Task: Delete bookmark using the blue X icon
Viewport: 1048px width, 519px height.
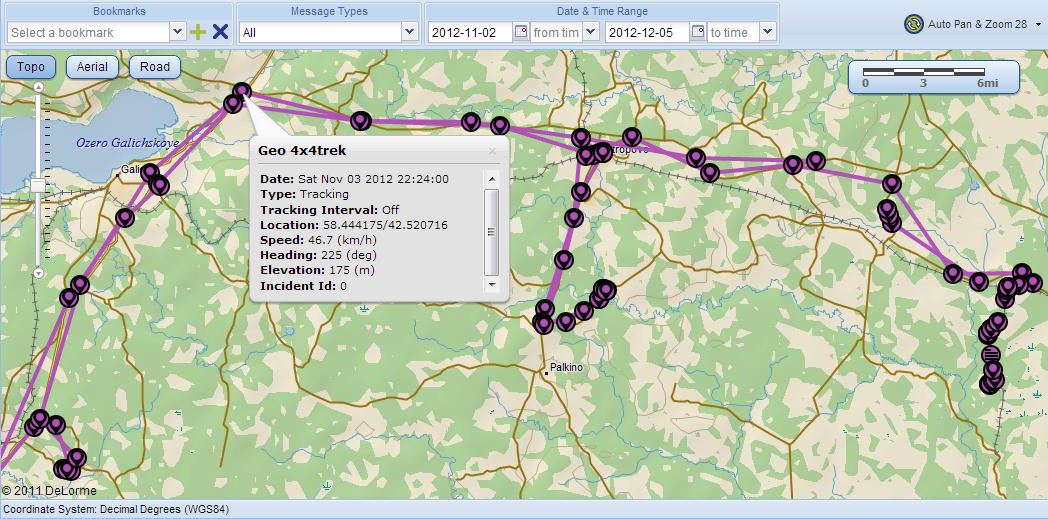Action: (x=220, y=32)
